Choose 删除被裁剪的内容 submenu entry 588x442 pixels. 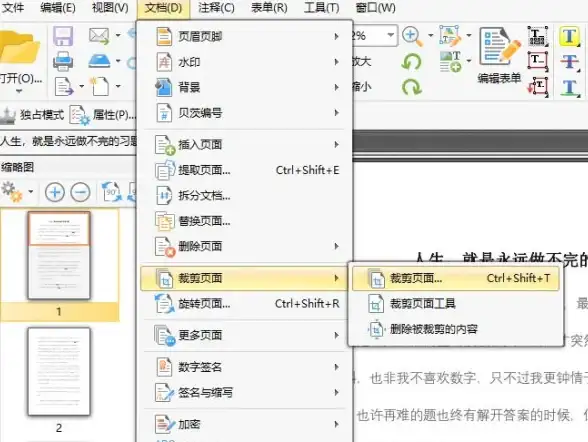pyautogui.click(x=456, y=329)
